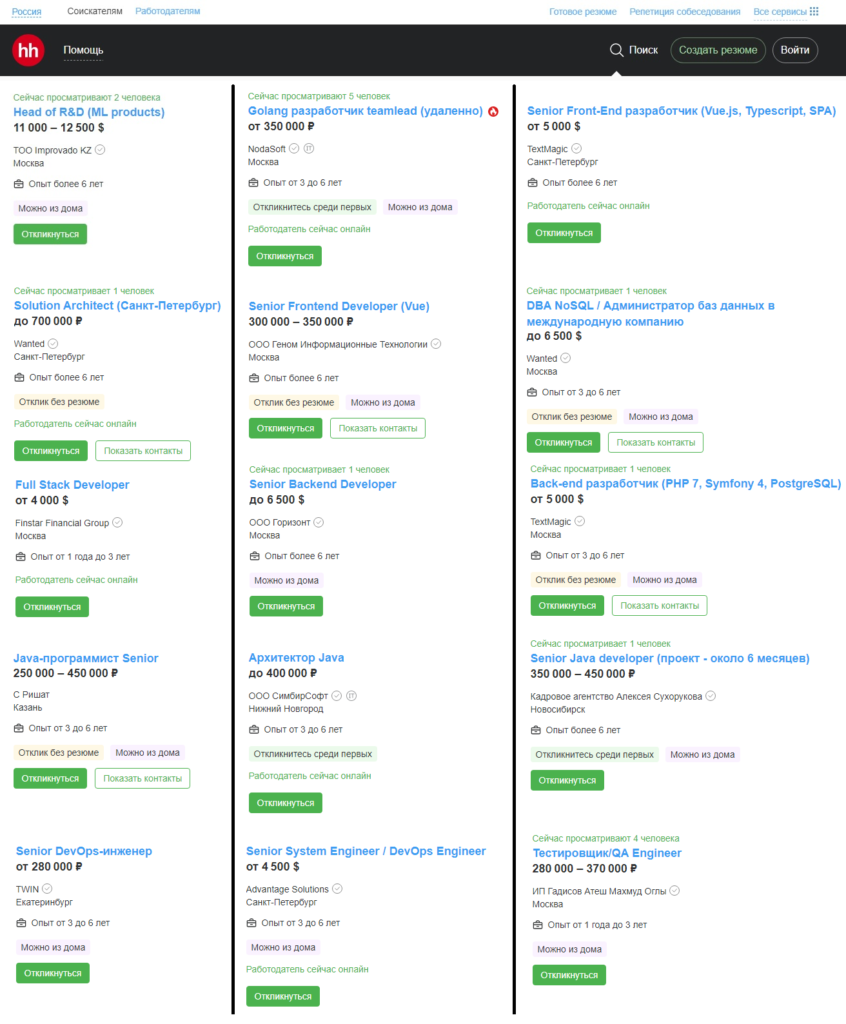Click verified checkmark next to Advantage Solutions
Screen dimensions: 846x1024
pos(337,889)
